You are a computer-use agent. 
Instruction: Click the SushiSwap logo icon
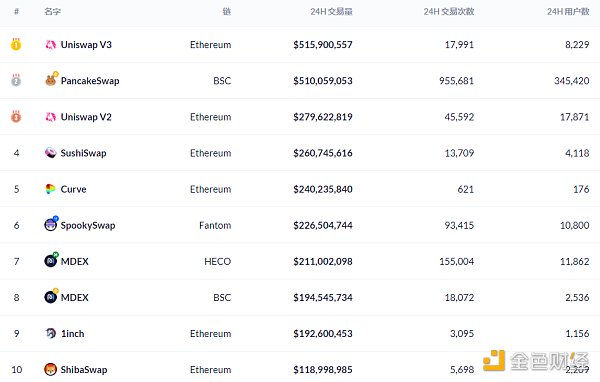tap(51, 153)
